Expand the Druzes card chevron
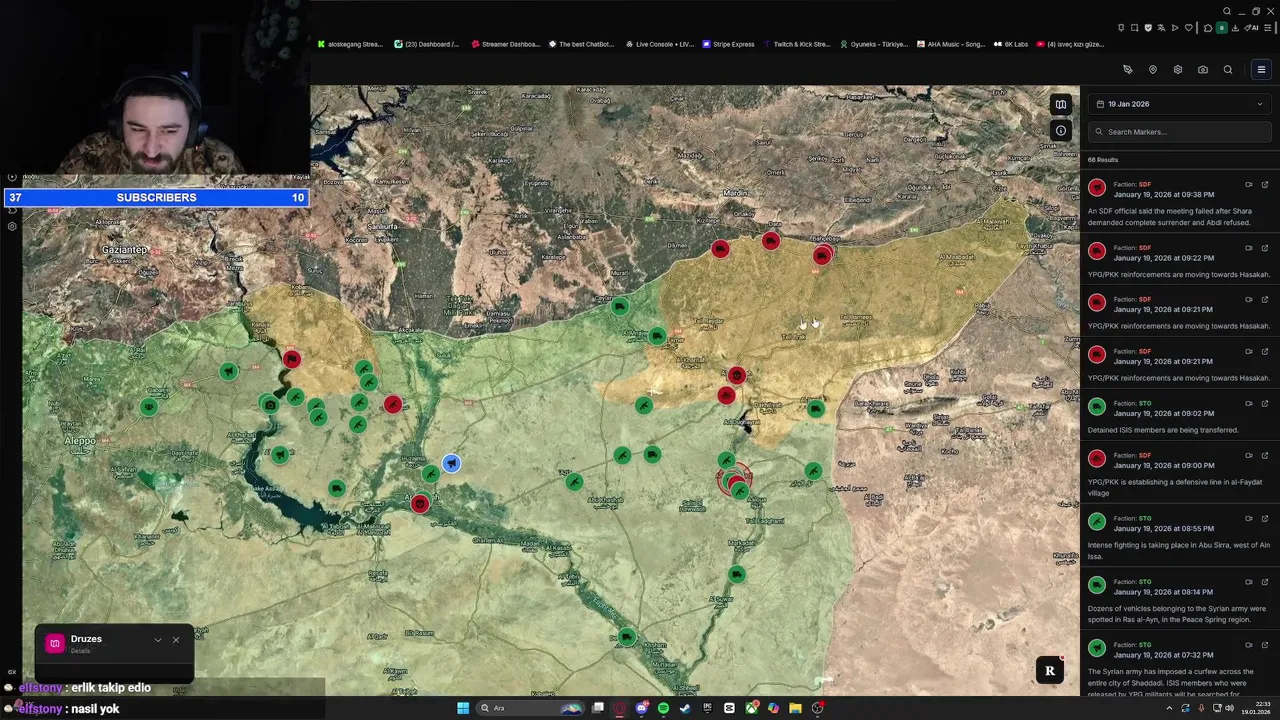The width and height of the screenshot is (1280, 720). coord(158,640)
